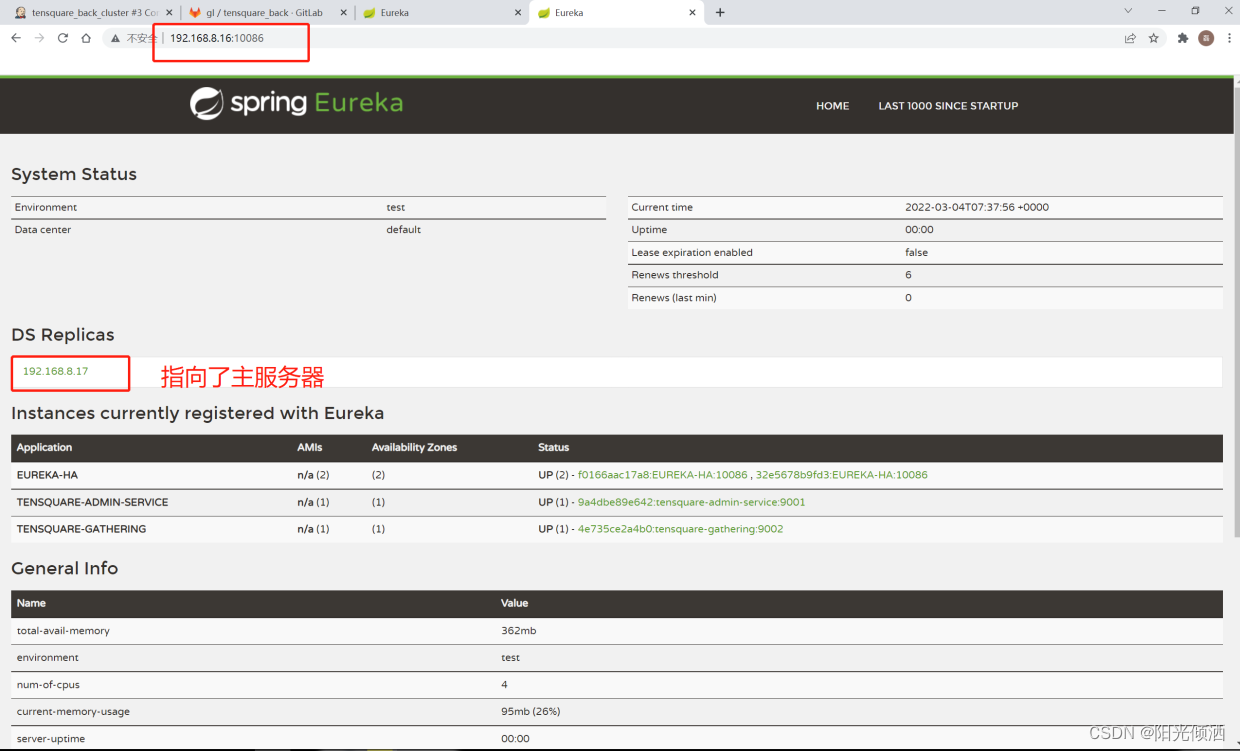This screenshot has width=1240, height=751.
Task: Bookmark this page with the star
Action: coord(1154,38)
